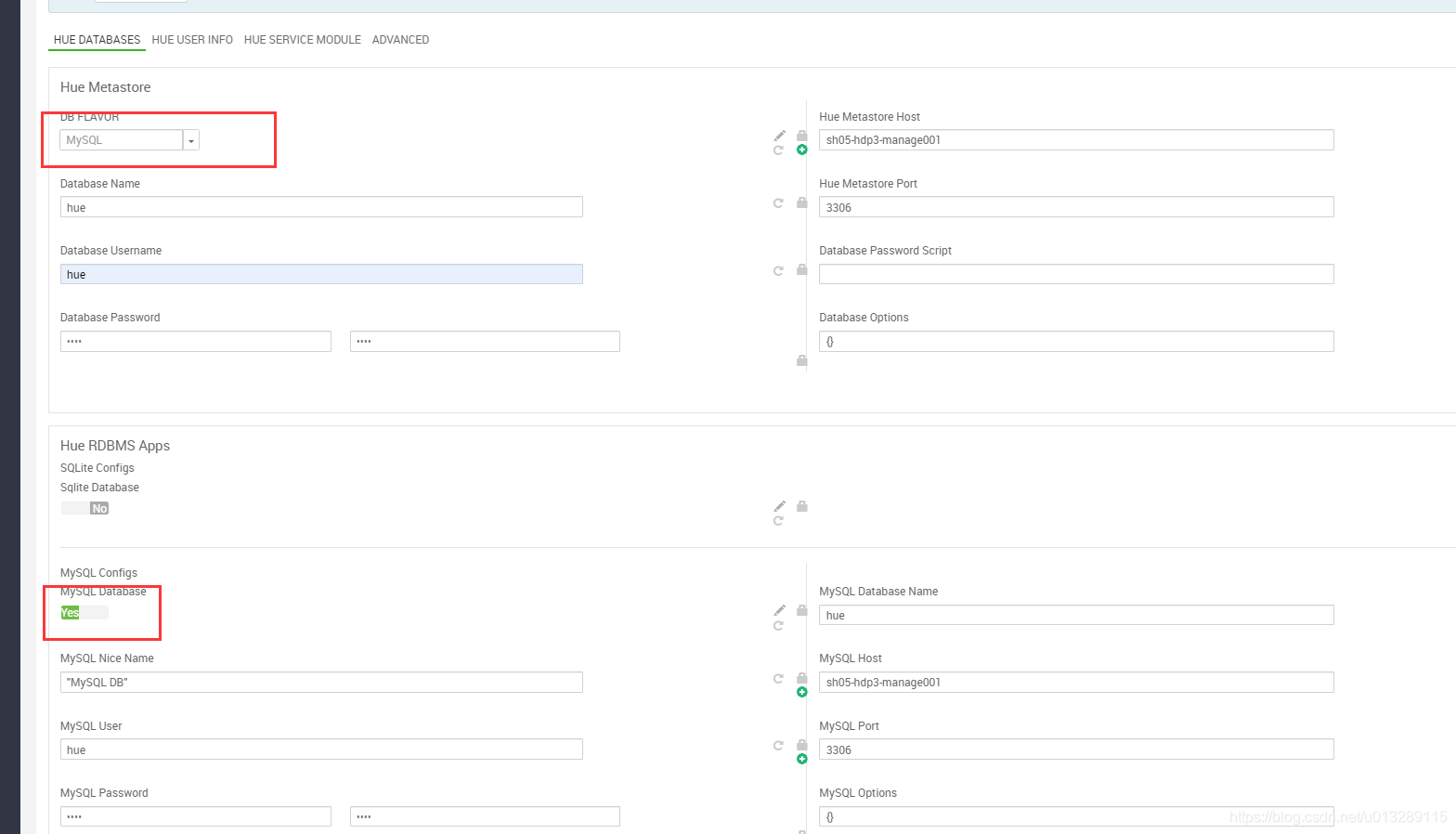Click the Database Options field
The image size is (1456, 834).
(x=1076, y=341)
